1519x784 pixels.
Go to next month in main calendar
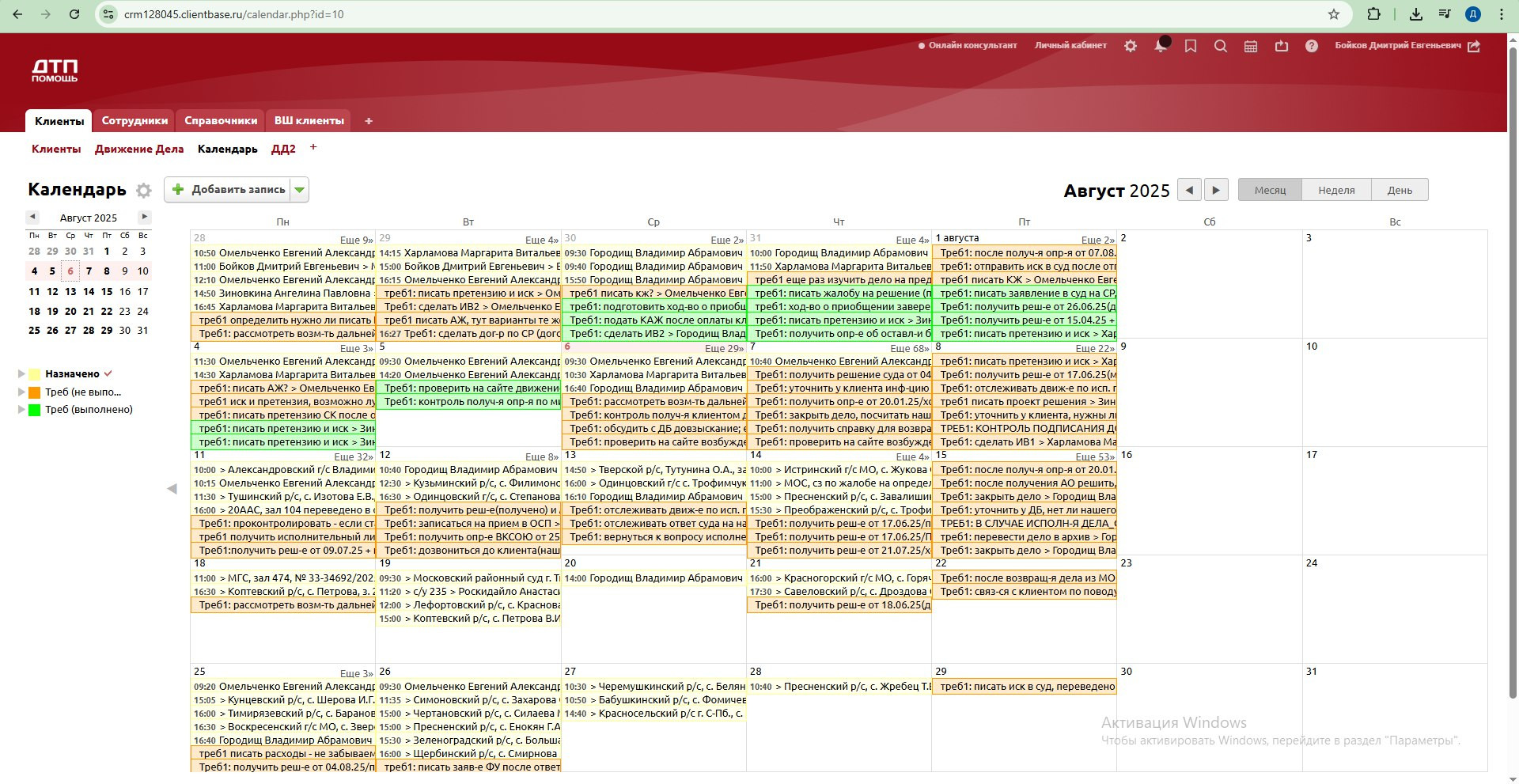tap(1215, 190)
